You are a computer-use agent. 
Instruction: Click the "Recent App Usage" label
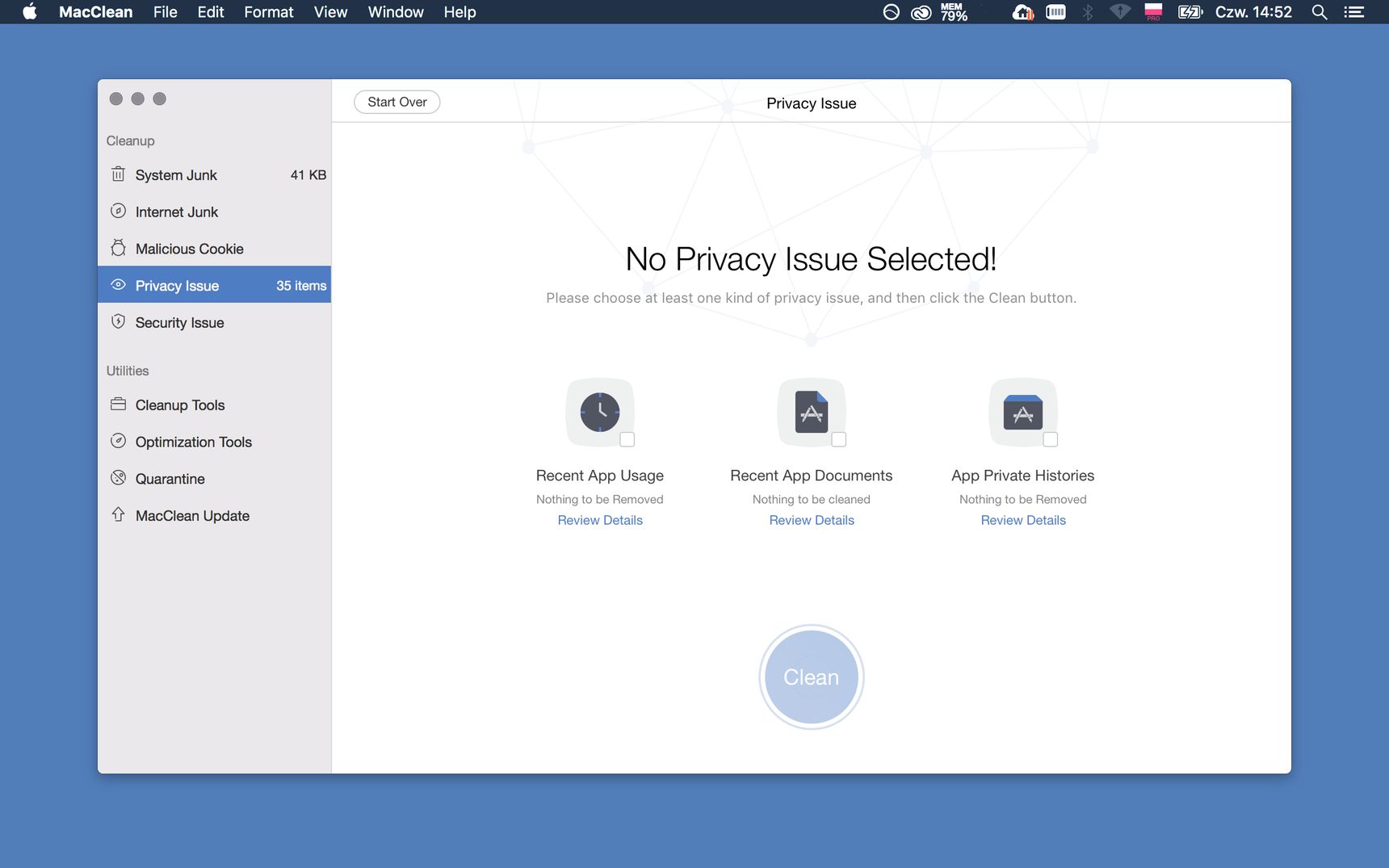tap(600, 476)
